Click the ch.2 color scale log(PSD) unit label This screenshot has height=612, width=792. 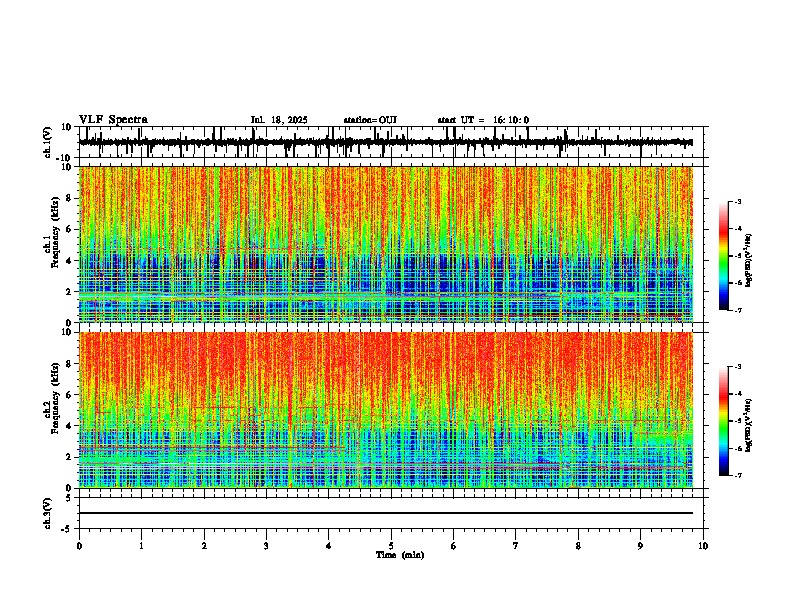tap(748, 425)
